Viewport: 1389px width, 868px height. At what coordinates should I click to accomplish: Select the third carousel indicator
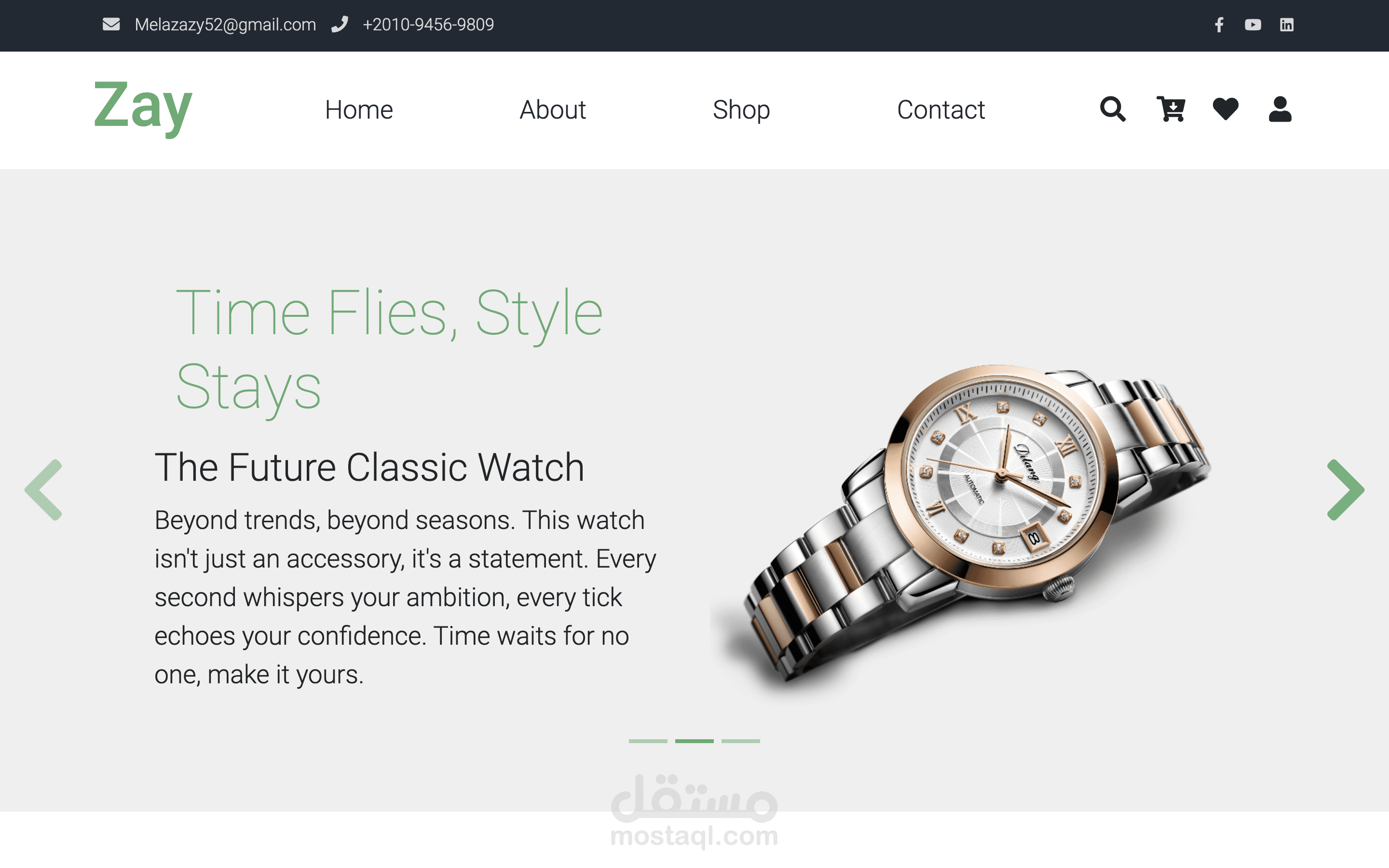tap(740, 741)
